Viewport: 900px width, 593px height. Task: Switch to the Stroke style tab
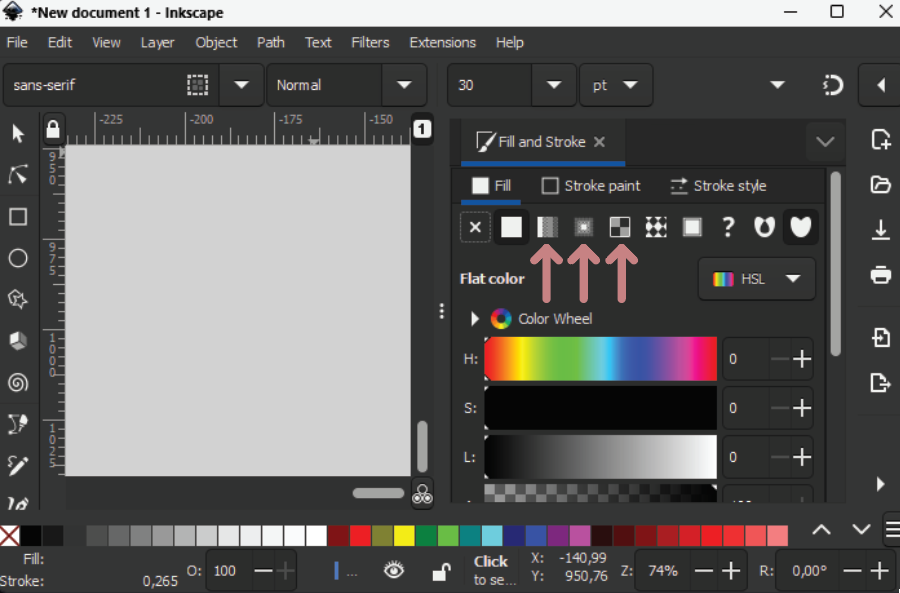[718, 186]
